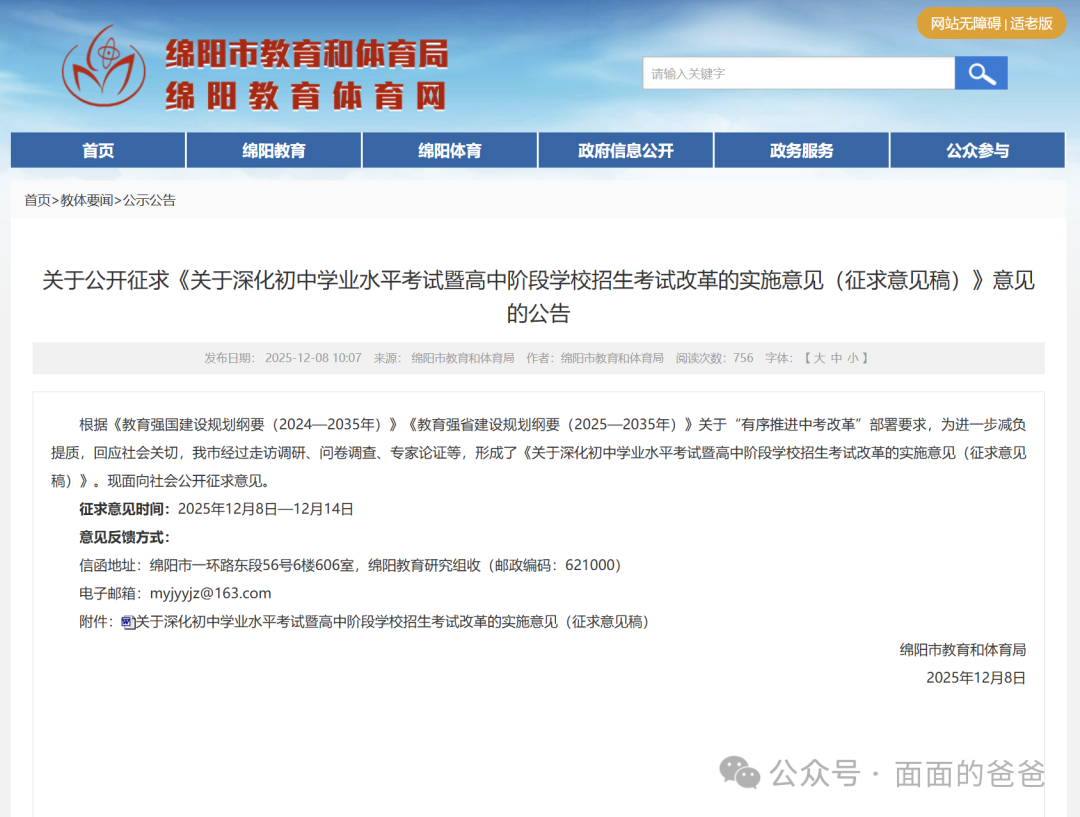Set font size to 大 (large)
Image resolution: width=1080 pixels, height=817 pixels.
[x=819, y=358]
